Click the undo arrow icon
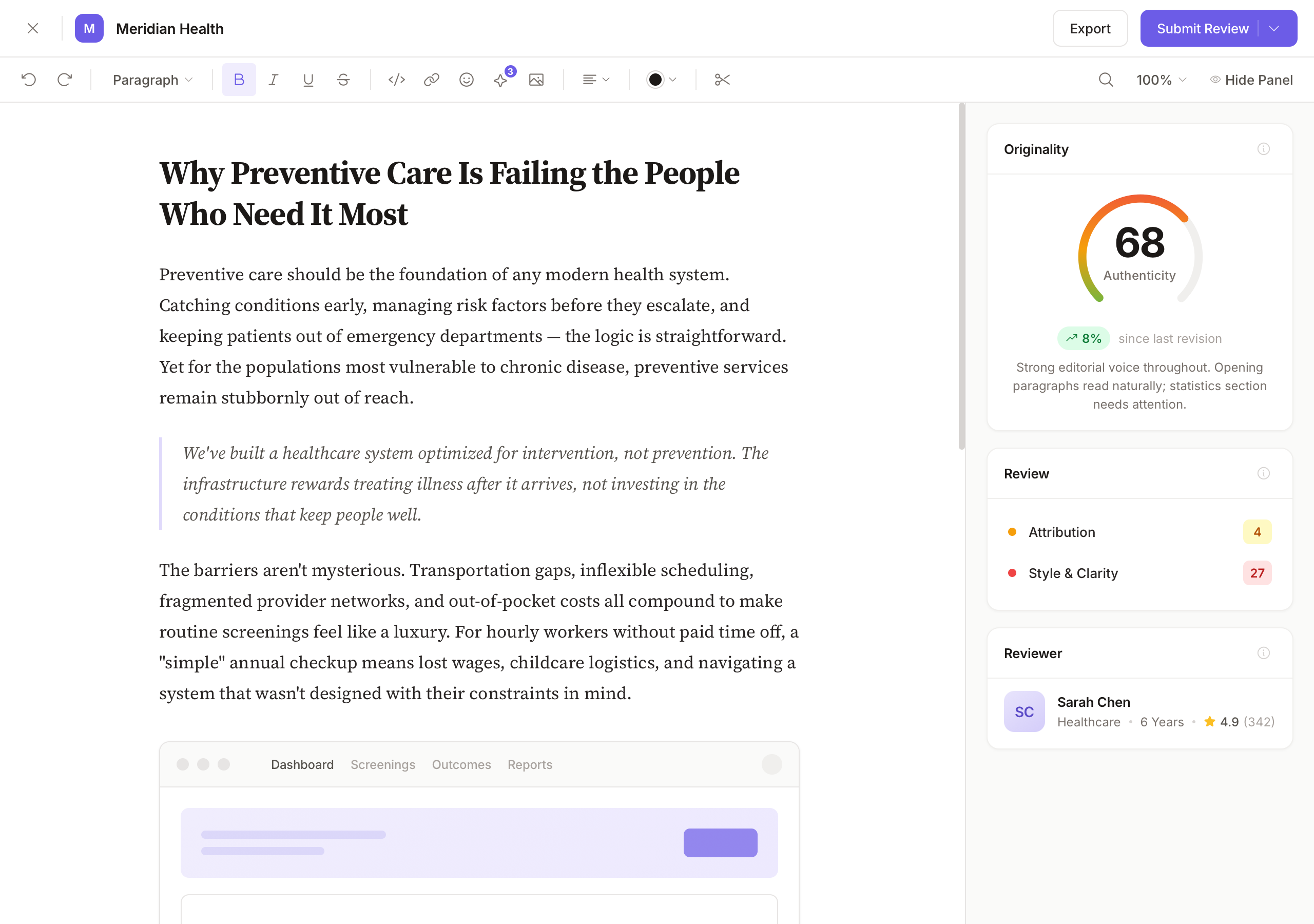Image resolution: width=1314 pixels, height=924 pixels. click(x=29, y=80)
